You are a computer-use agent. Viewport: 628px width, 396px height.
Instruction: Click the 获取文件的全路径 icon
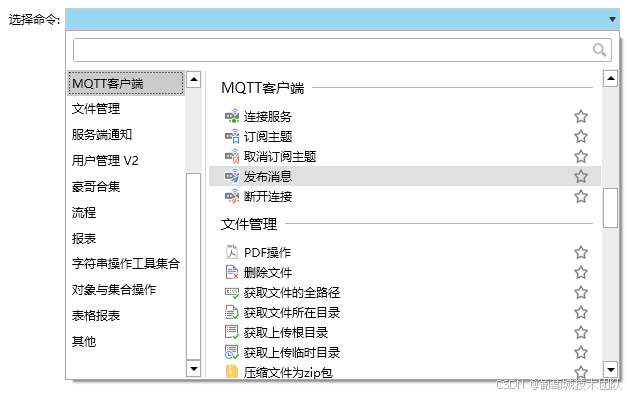pos(232,292)
